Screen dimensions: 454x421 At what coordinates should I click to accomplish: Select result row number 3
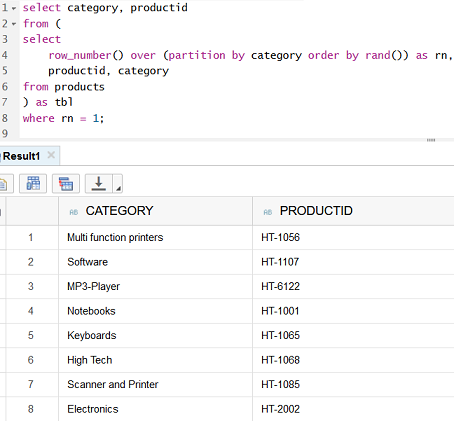pyautogui.click(x=31, y=286)
